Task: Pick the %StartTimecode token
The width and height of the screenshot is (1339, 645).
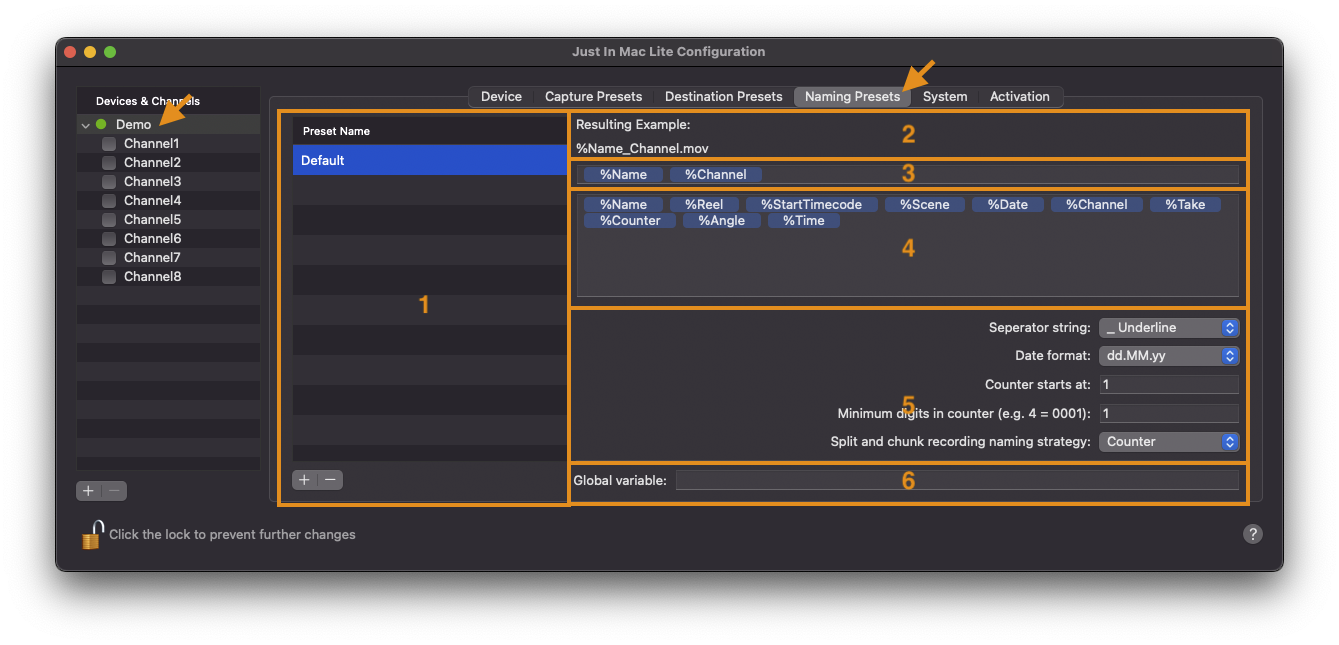Action: (811, 205)
